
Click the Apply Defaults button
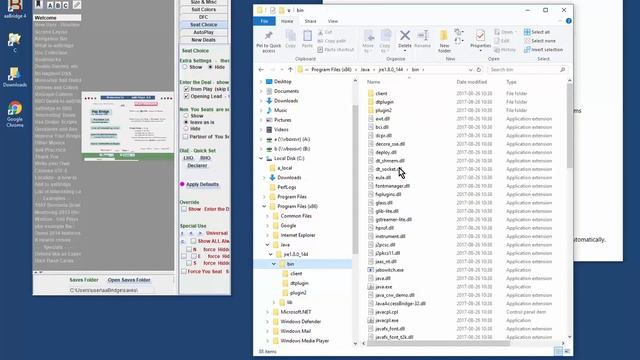click(202, 184)
